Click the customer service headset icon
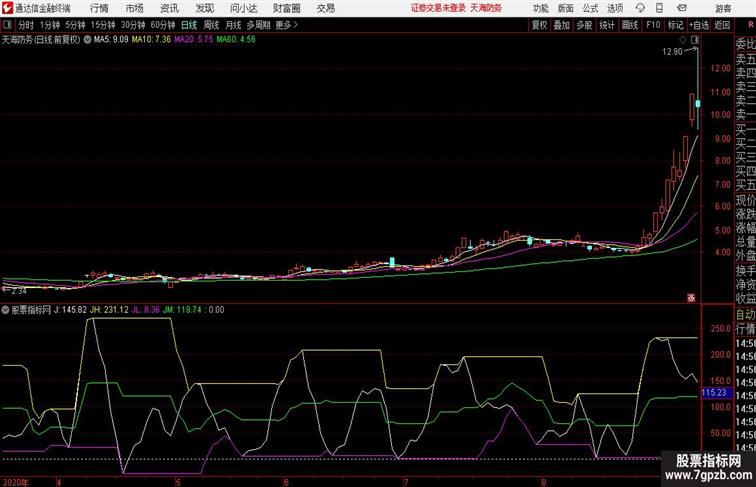 640,8
